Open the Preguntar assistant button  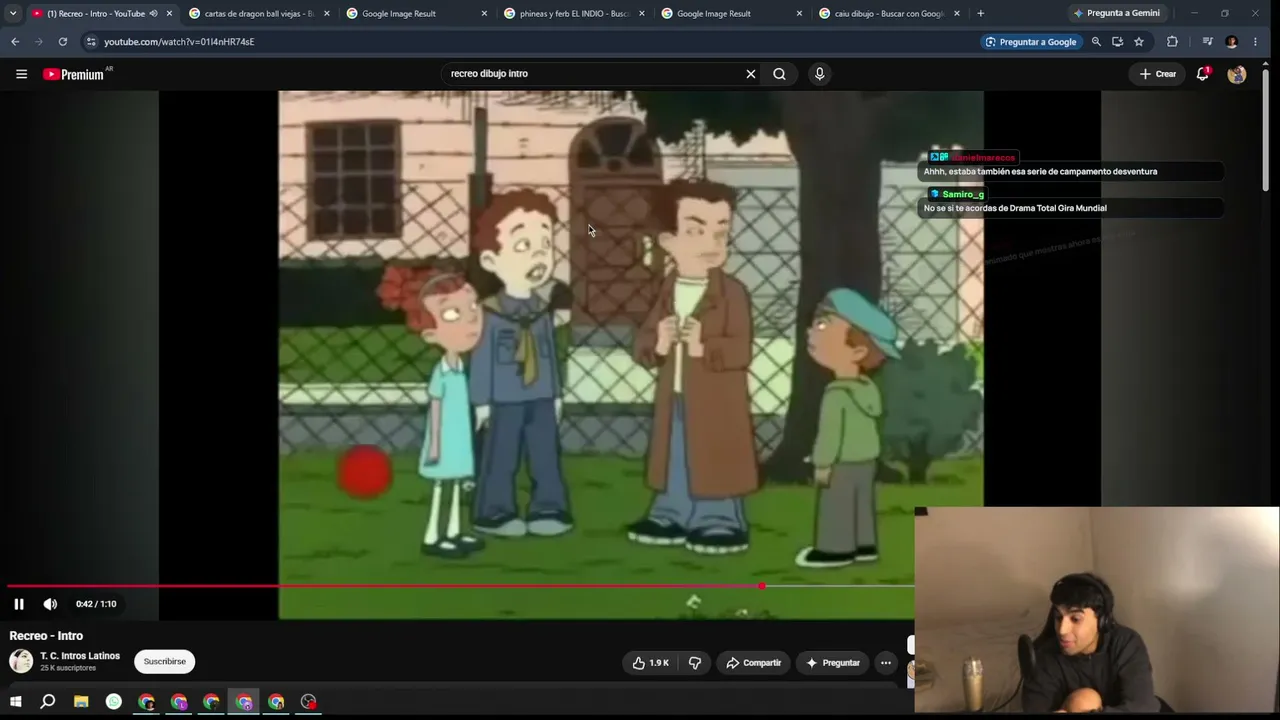pos(833,663)
